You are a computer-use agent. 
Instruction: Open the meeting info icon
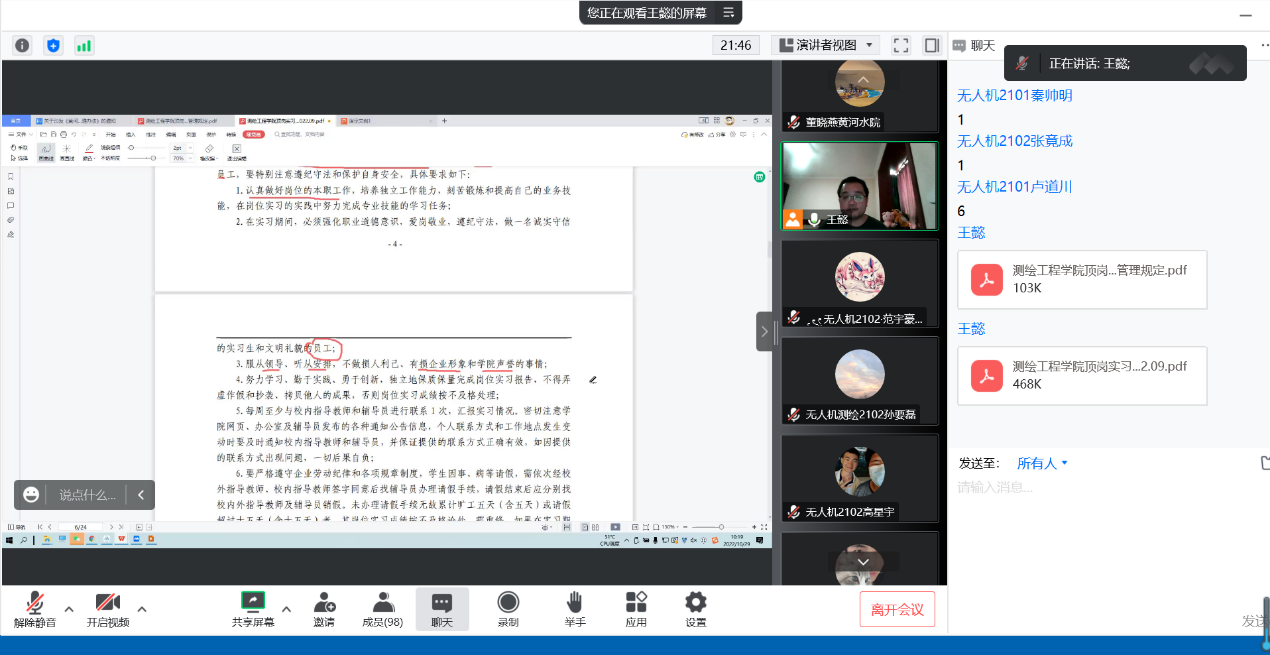22,45
